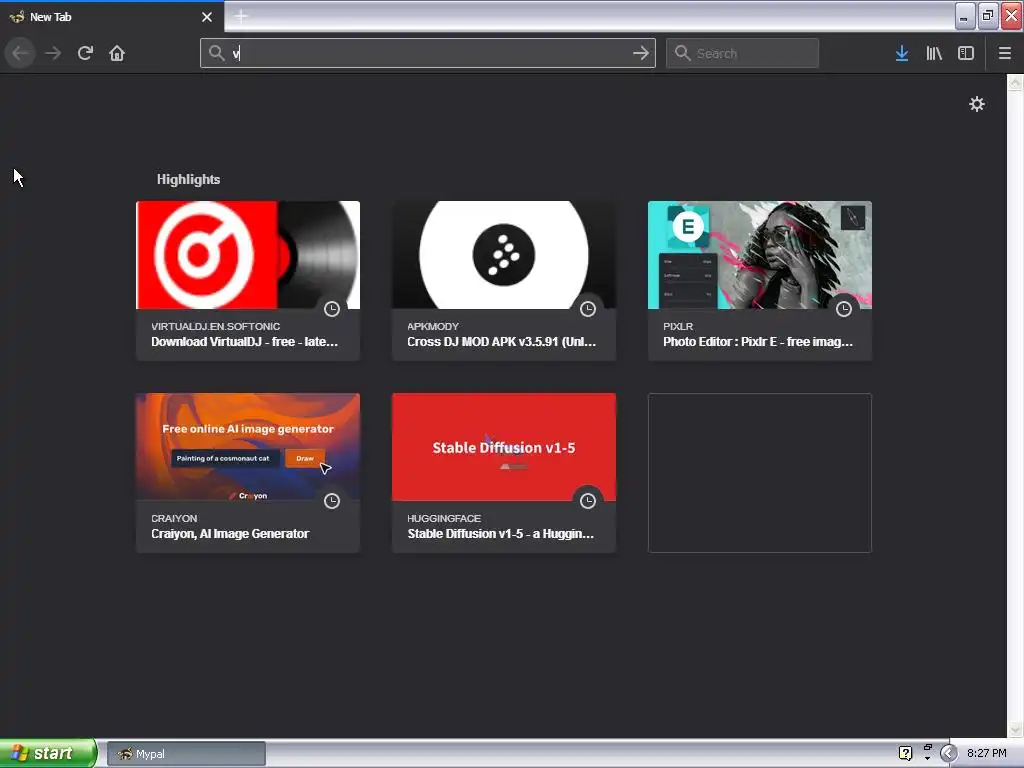Go forward with the Forward arrow button
The image size is (1024, 768).
(x=53, y=53)
